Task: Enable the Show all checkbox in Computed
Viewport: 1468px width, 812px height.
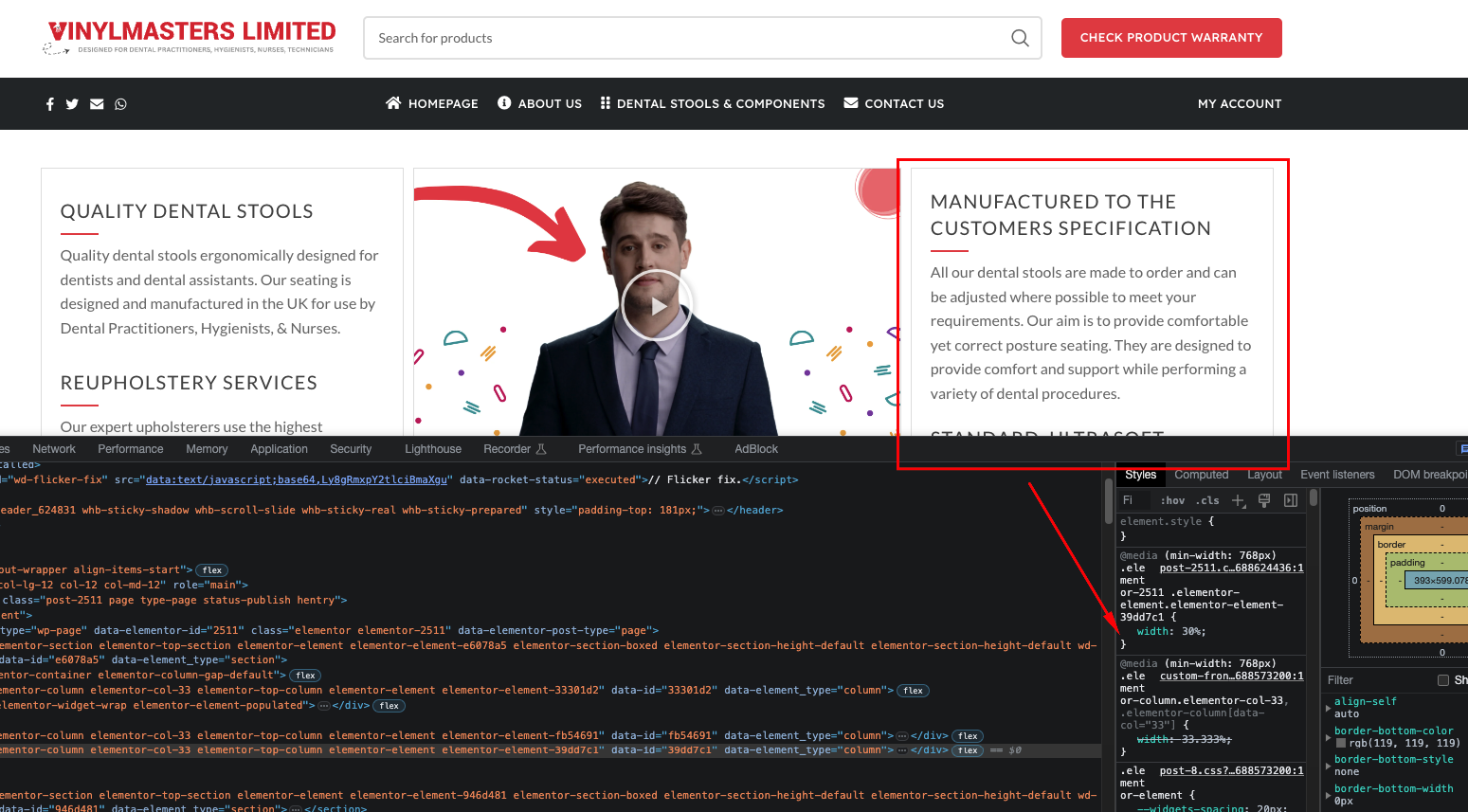Action: [1443, 680]
